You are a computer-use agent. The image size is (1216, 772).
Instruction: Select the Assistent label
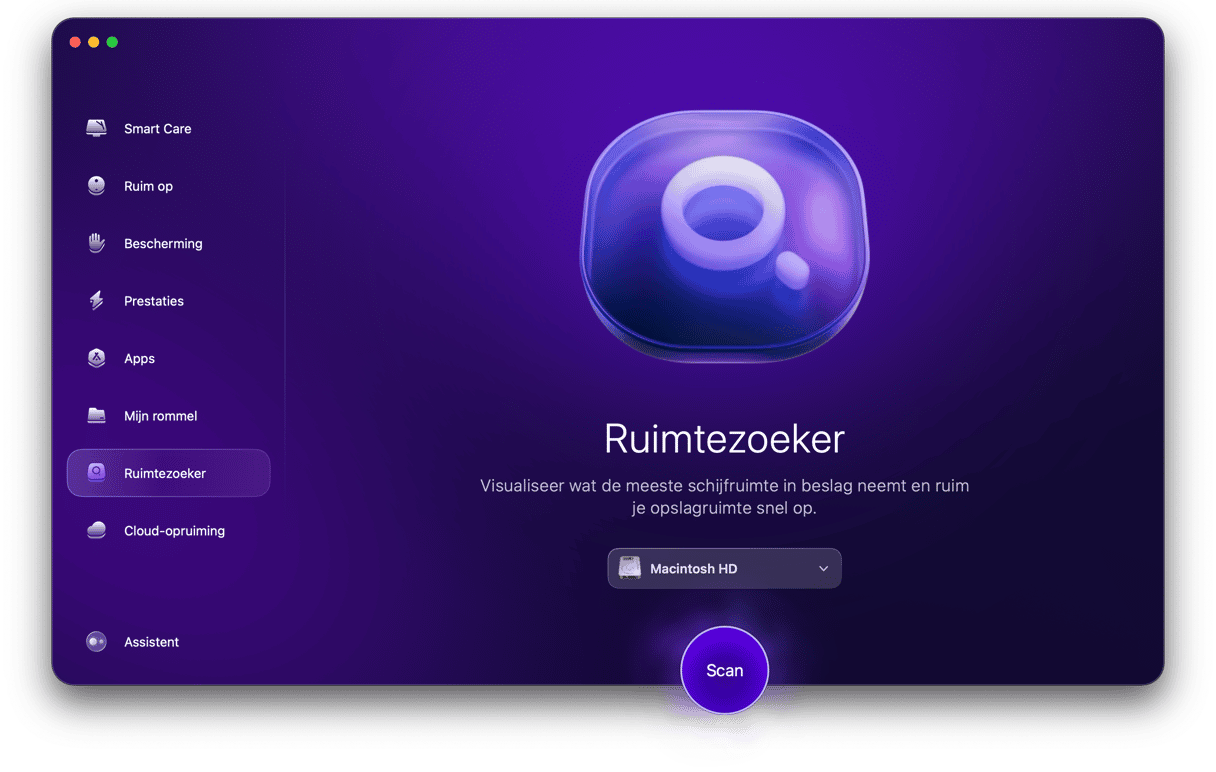(151, 642)
